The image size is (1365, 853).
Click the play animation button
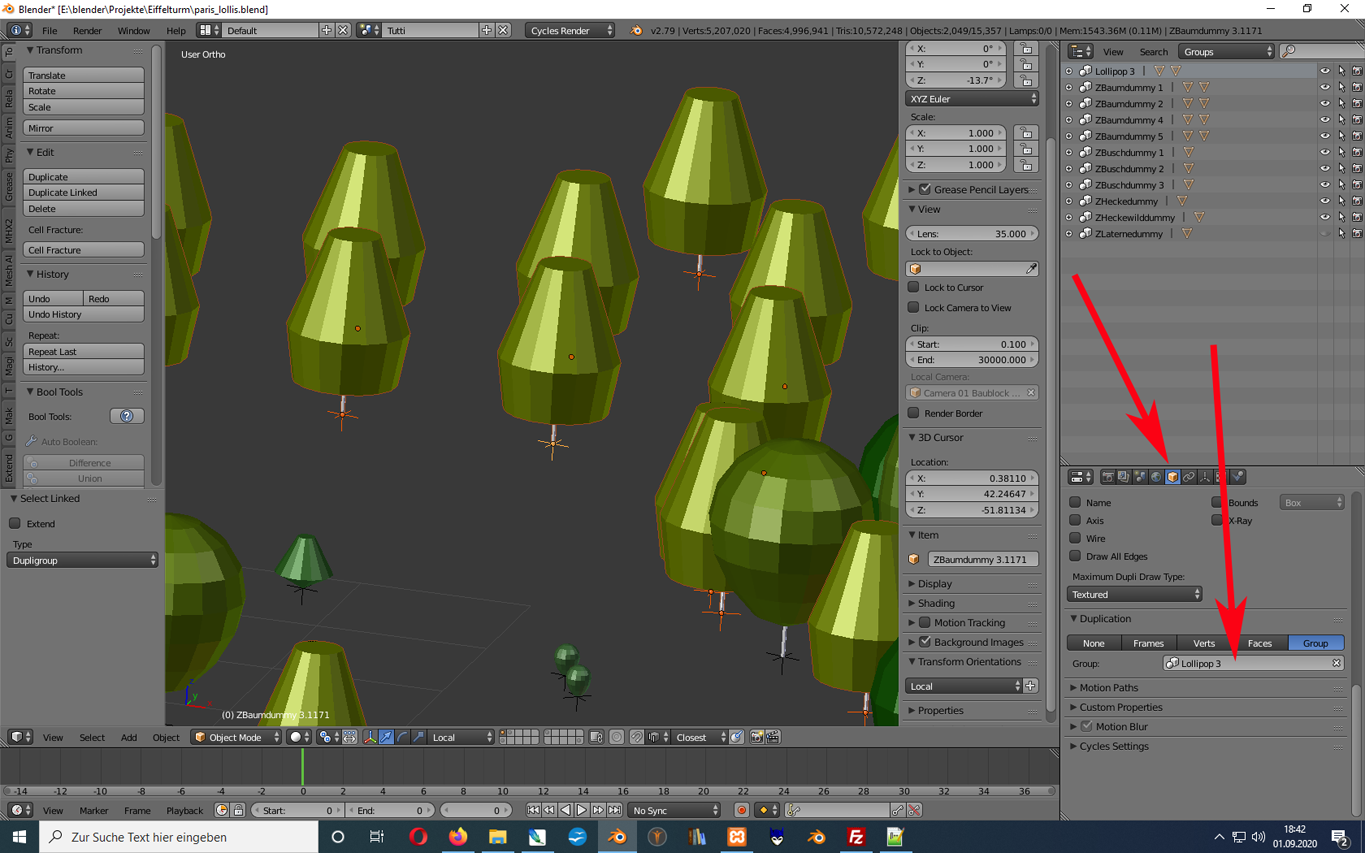(581, 810)
